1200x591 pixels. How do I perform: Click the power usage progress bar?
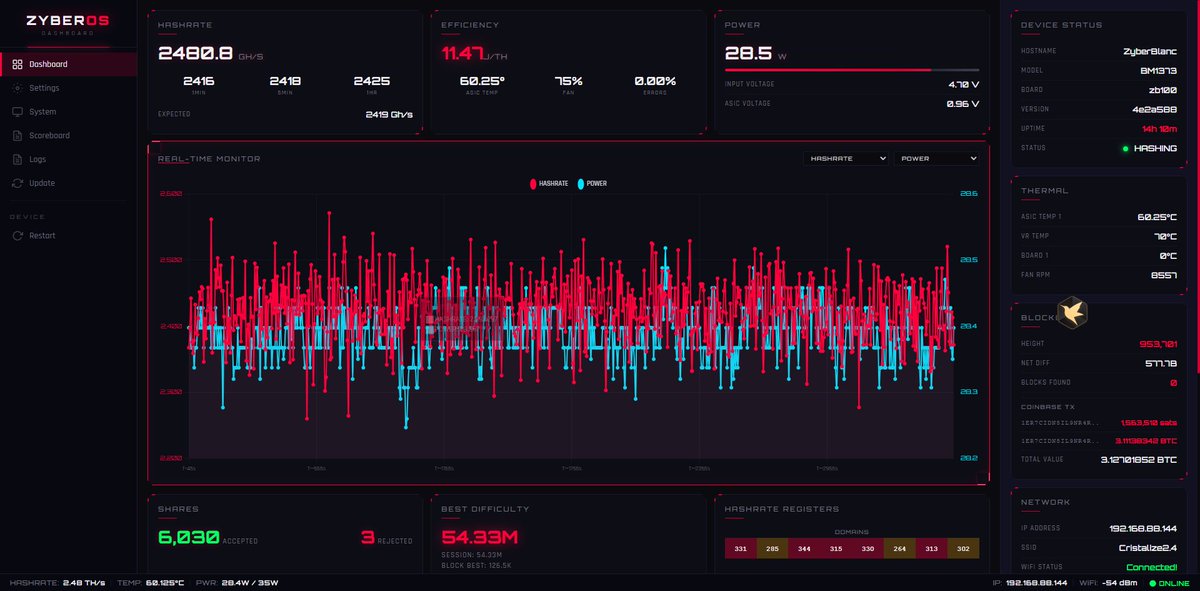(850, 70)
